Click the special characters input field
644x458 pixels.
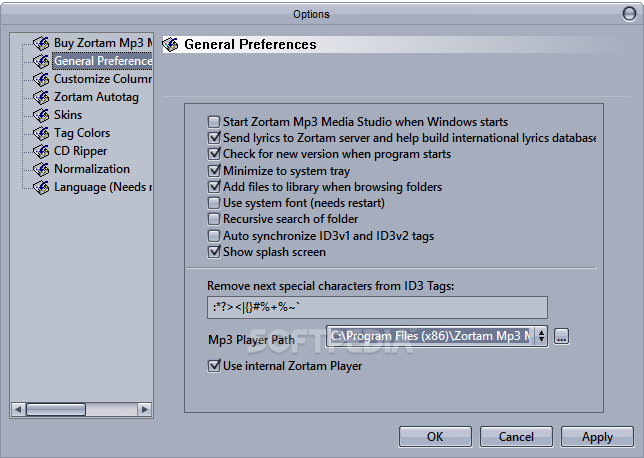377,307
